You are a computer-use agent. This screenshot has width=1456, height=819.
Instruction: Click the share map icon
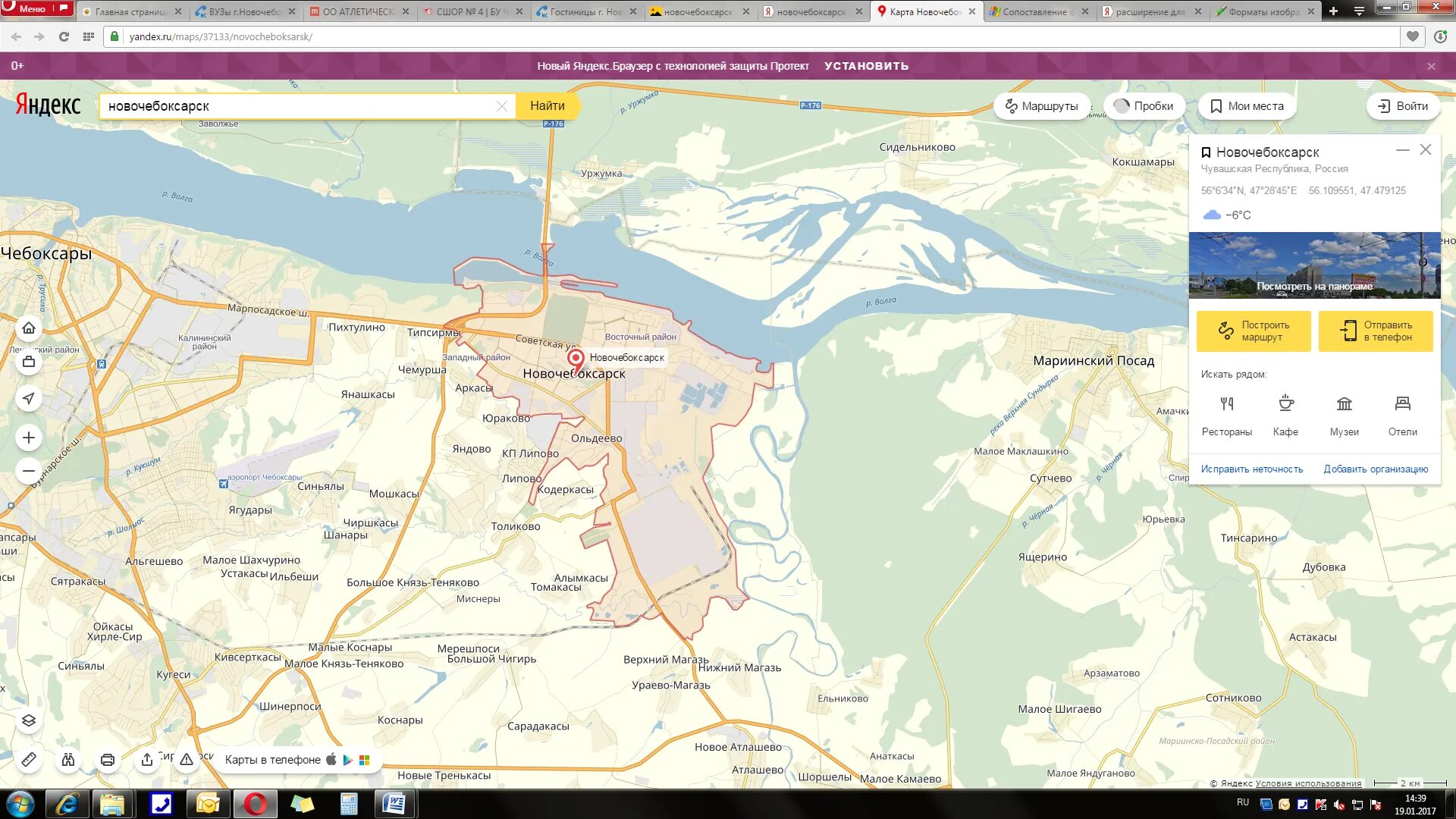click(x=147, y=759)
